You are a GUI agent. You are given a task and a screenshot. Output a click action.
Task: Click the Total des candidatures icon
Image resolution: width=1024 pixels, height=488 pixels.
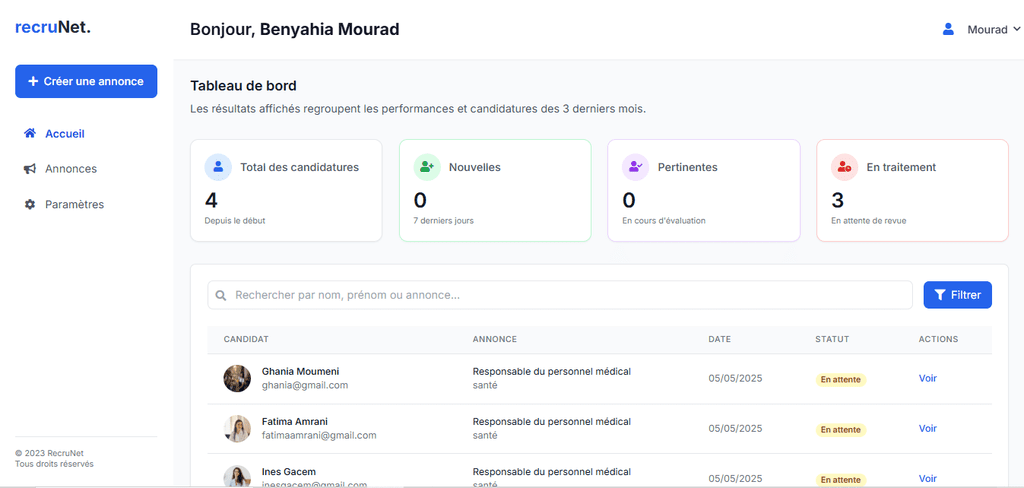[218, 167]
